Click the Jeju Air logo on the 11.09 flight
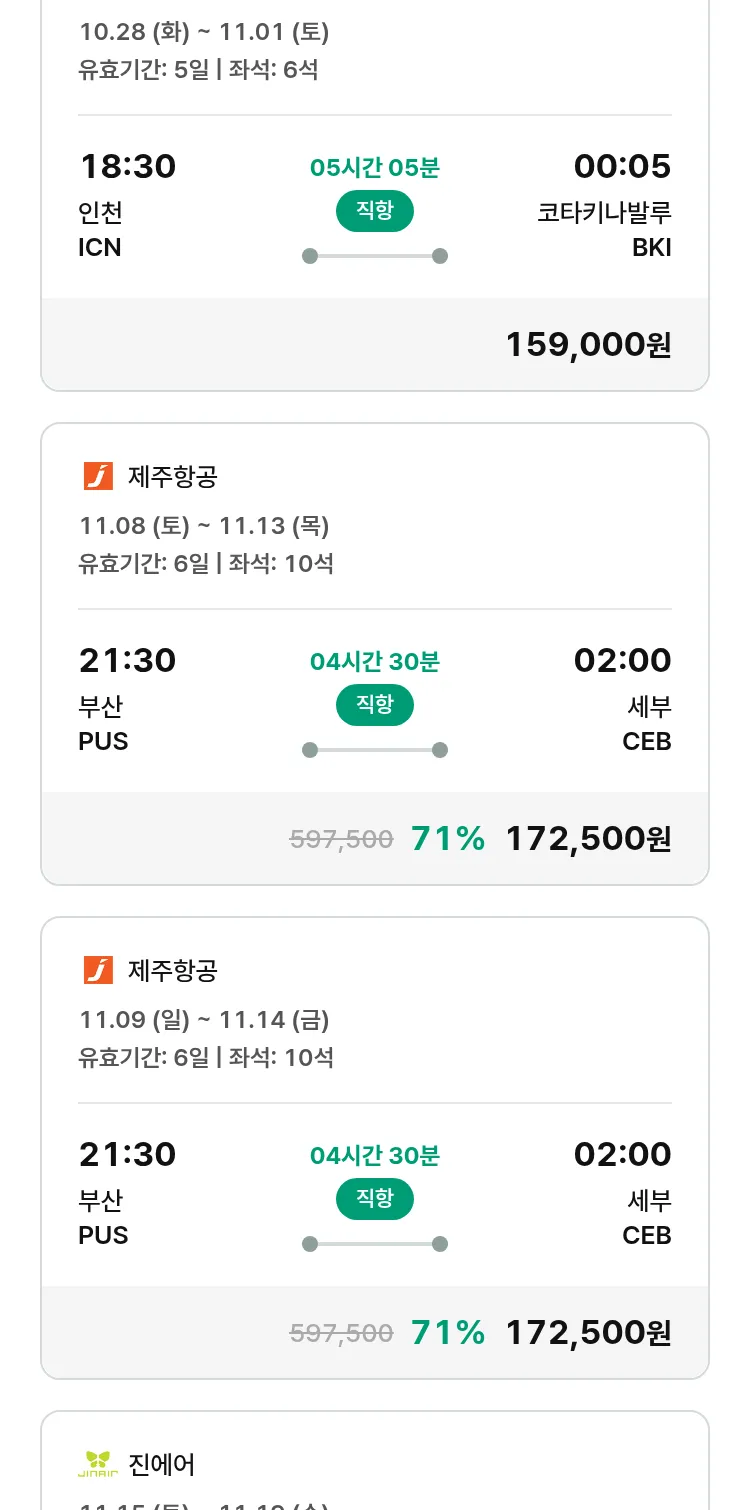 click(x=98, y=970)
